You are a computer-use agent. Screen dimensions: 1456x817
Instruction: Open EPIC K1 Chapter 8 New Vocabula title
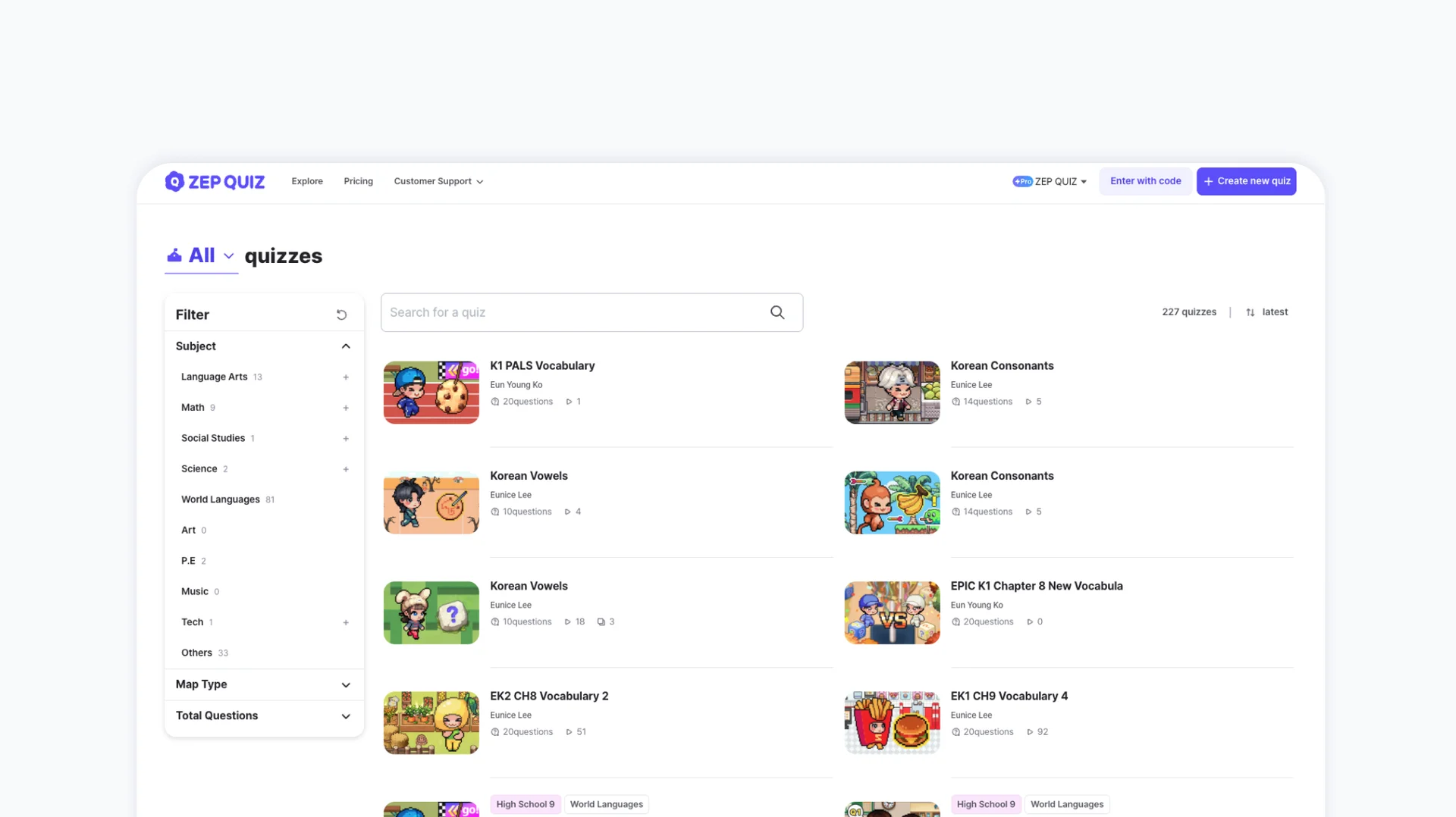pyautogui.click(x=1037, y=587)
